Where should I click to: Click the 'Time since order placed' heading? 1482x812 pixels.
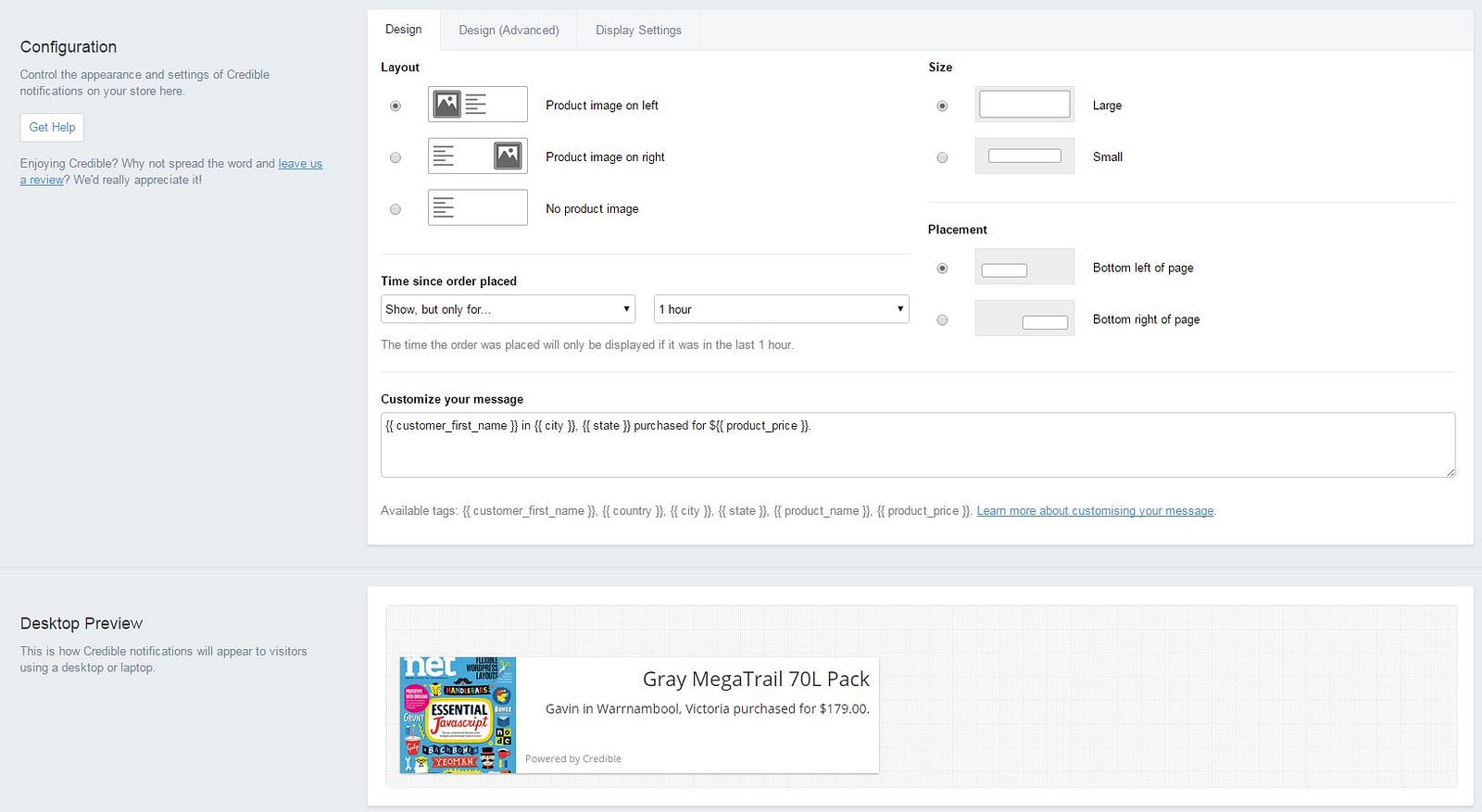(448, 281)
